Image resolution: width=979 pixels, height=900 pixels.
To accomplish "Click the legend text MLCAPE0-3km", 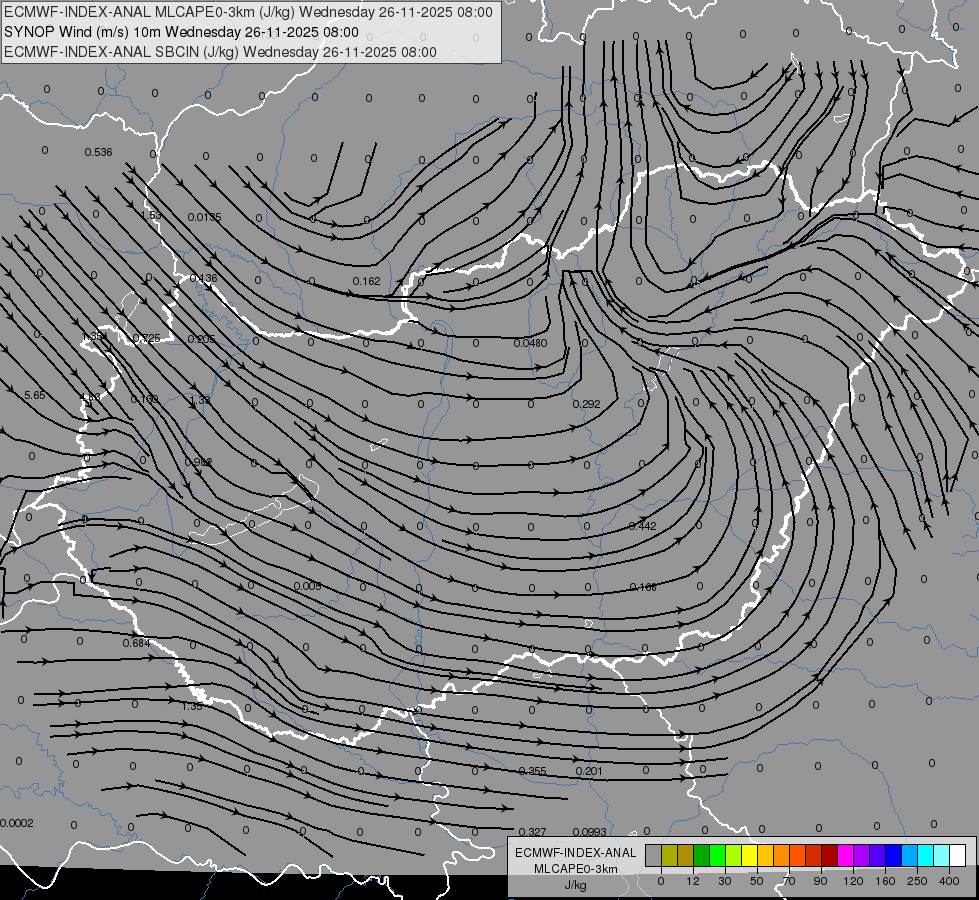I will (x=575, y=869).
